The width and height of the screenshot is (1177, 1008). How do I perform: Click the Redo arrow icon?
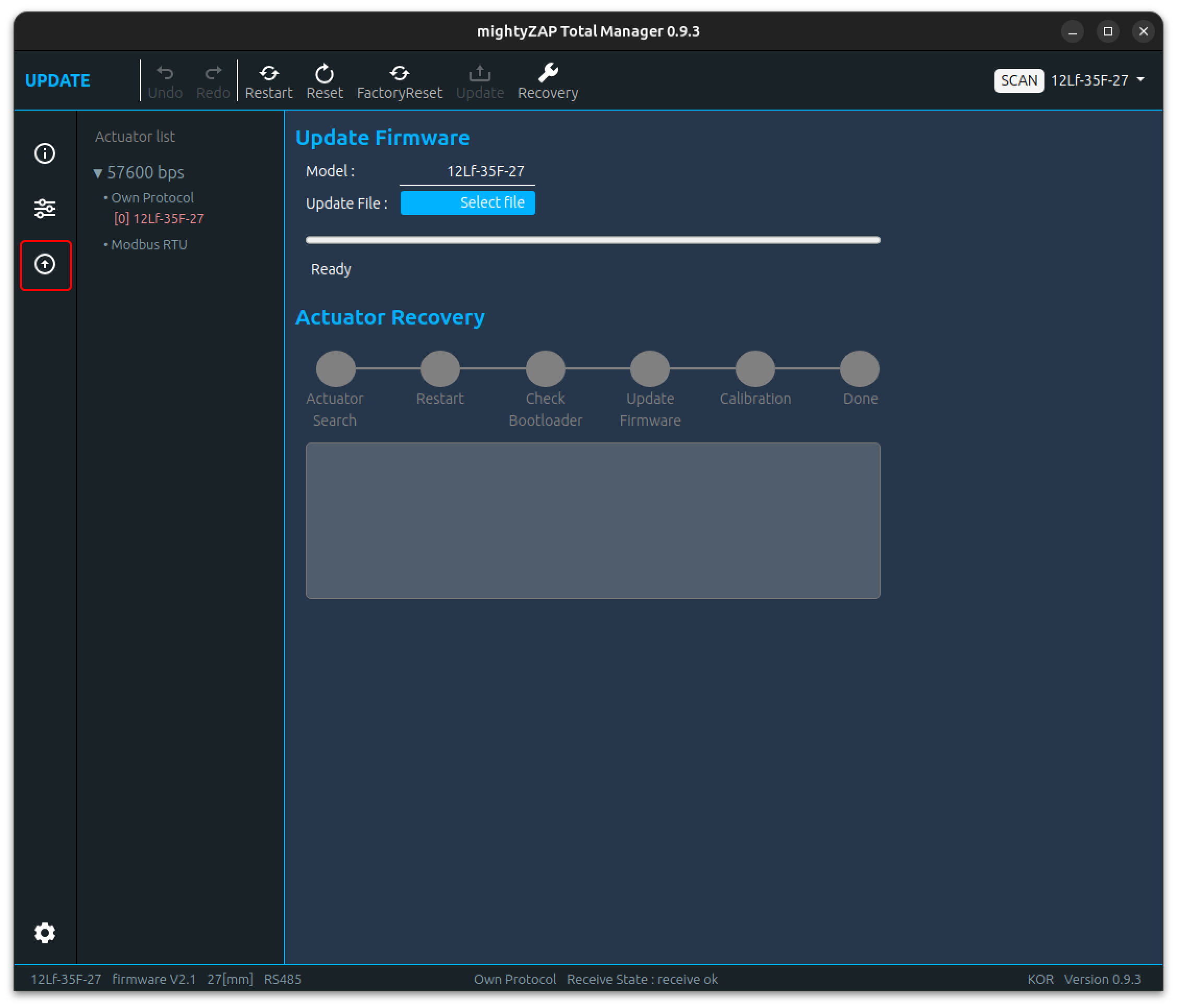[213, 73]
